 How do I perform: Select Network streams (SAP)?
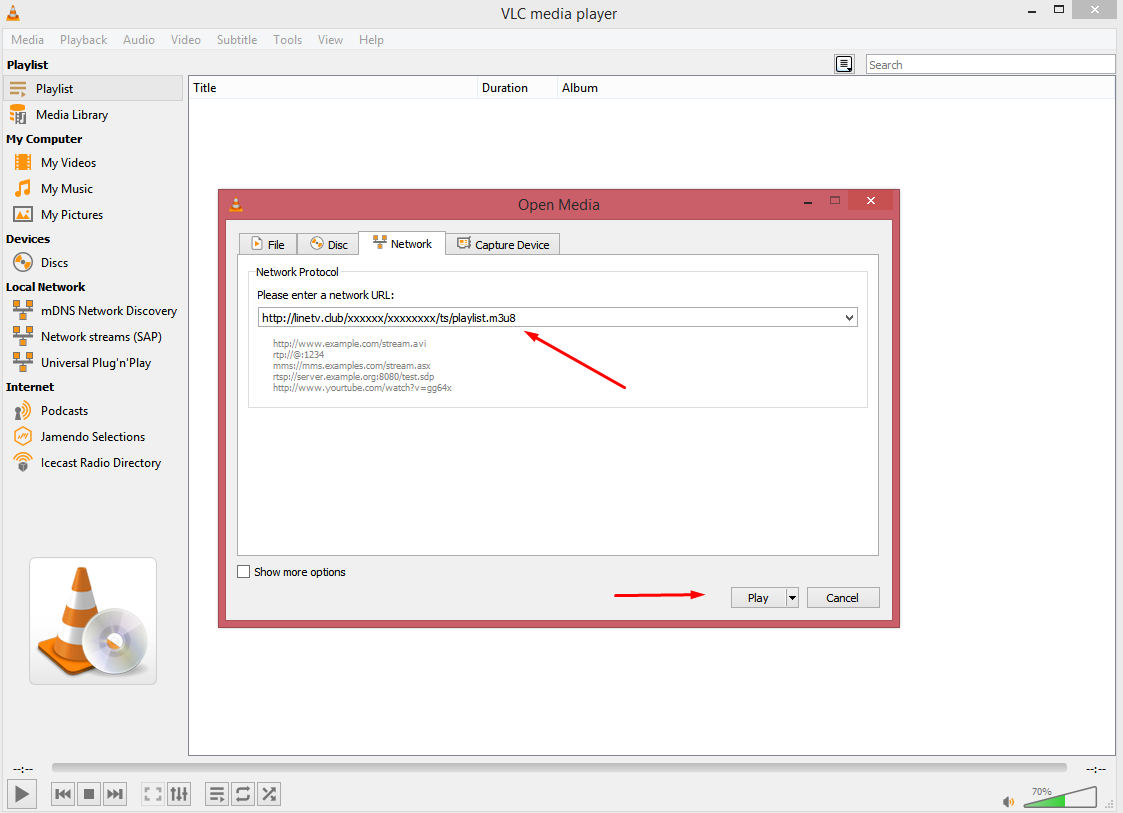pos(93,337)
